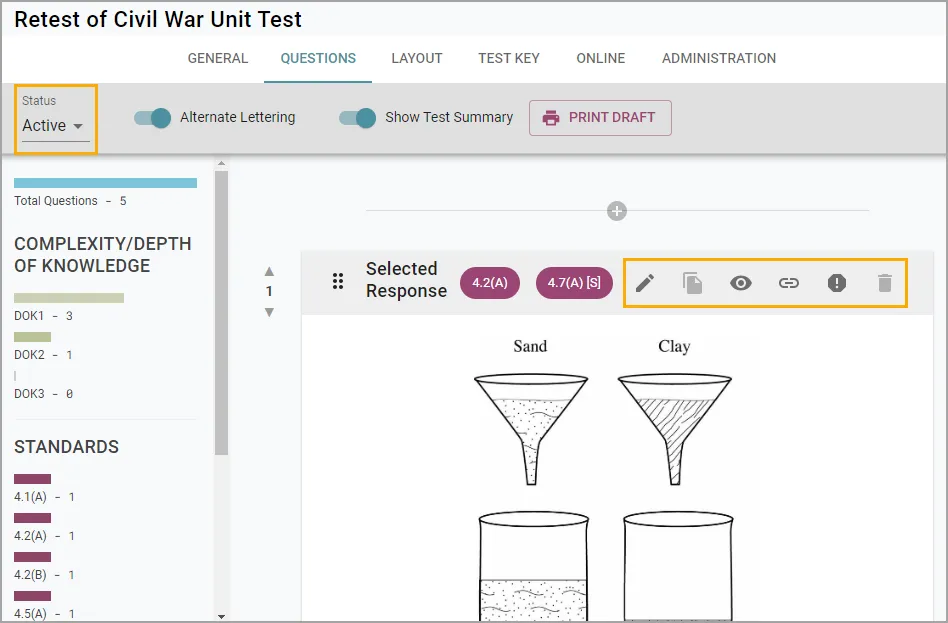This screenshot has width=948, height=623.
Task: Click the plus icon to add a question
Action: pos(616,211)
